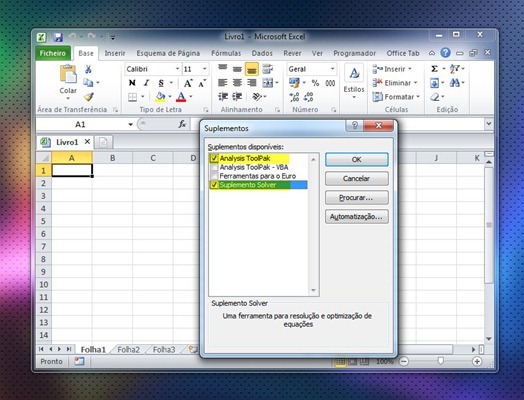
Task: Switch to the Folha2 sheet tab
Action: (x=129, y=350)
